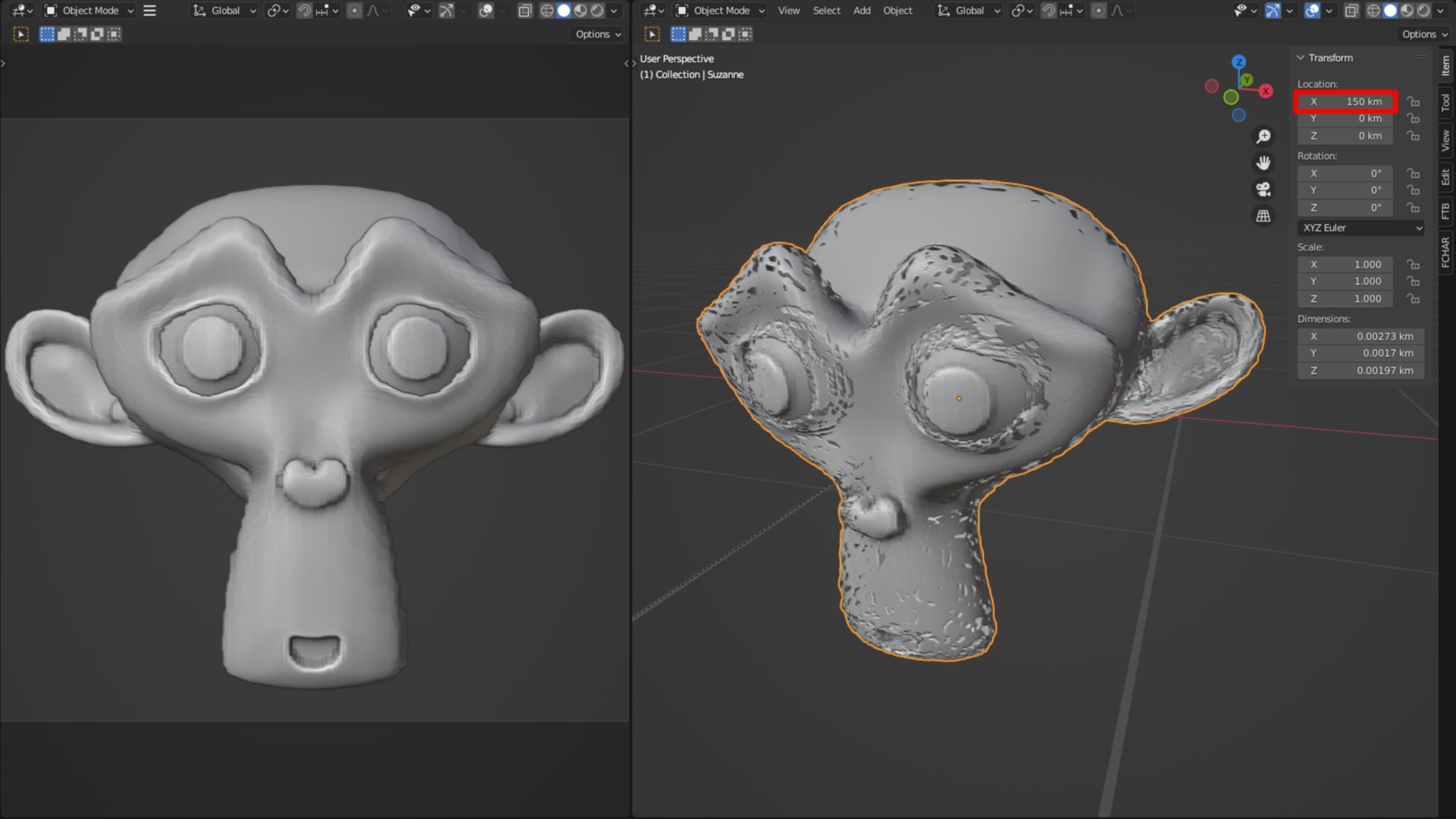The width and height of the screenshot is (1456, 819).
Task: Enable wireframe shading in right viewport
Action: [1373, 11]
